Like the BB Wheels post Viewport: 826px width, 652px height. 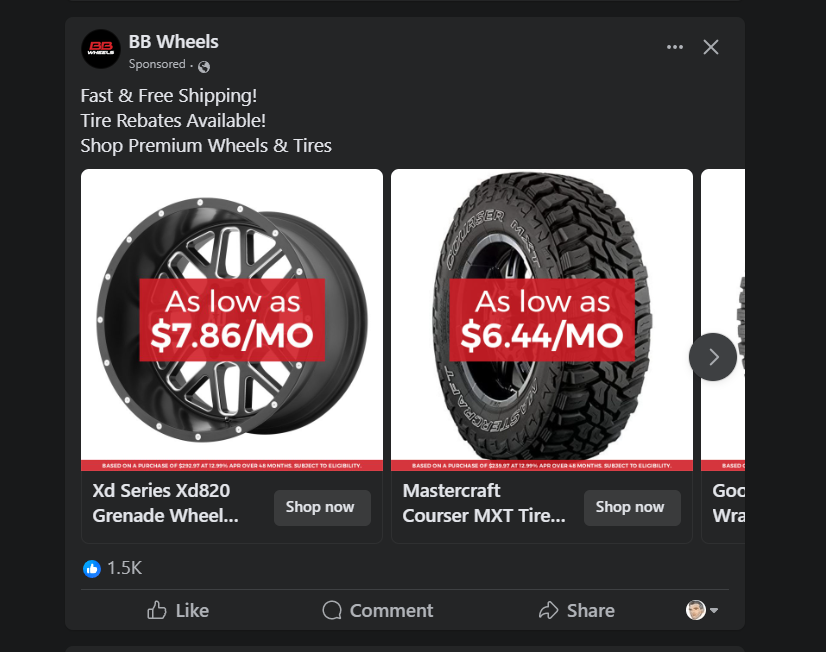[x=178, y=610]
